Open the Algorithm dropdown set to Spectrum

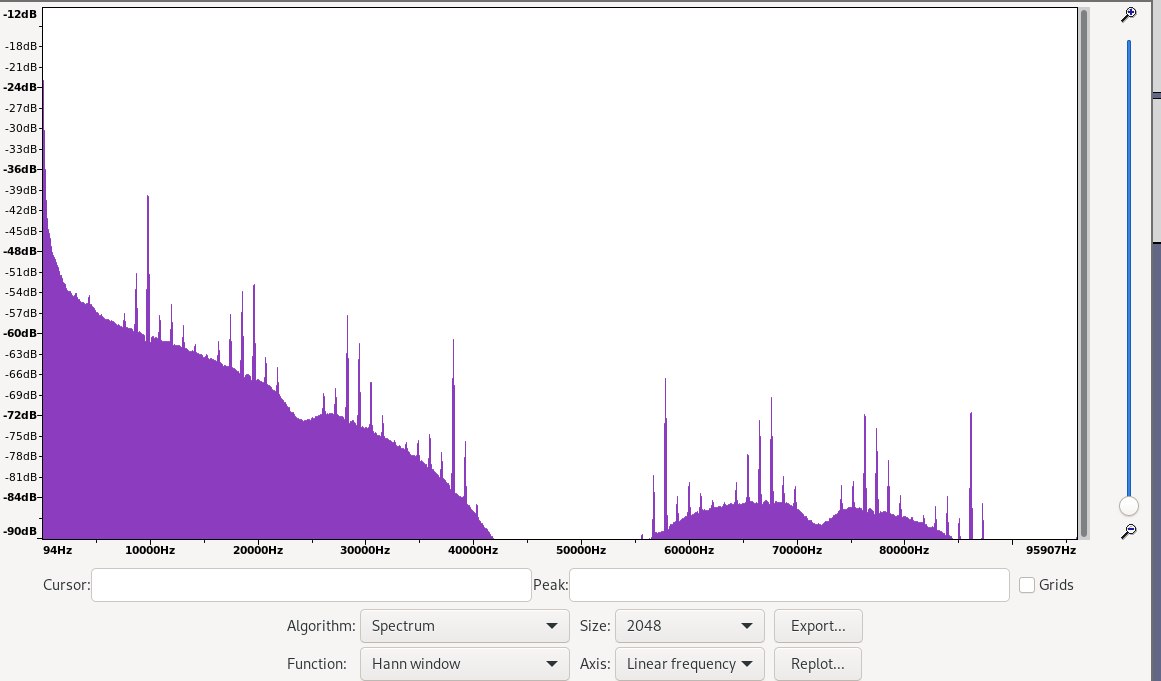click(x=464, y=626)
